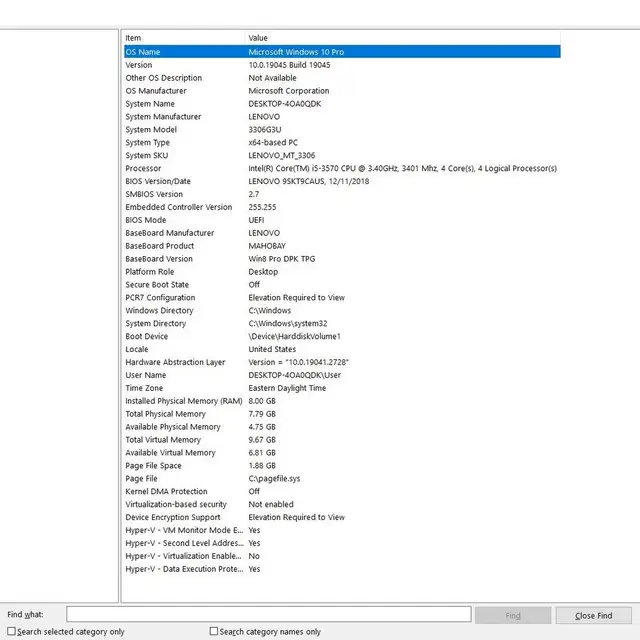
Task: Select Installed Physical Memory (RAM) row
Action: pyautogui.click(x=342, y=401)
